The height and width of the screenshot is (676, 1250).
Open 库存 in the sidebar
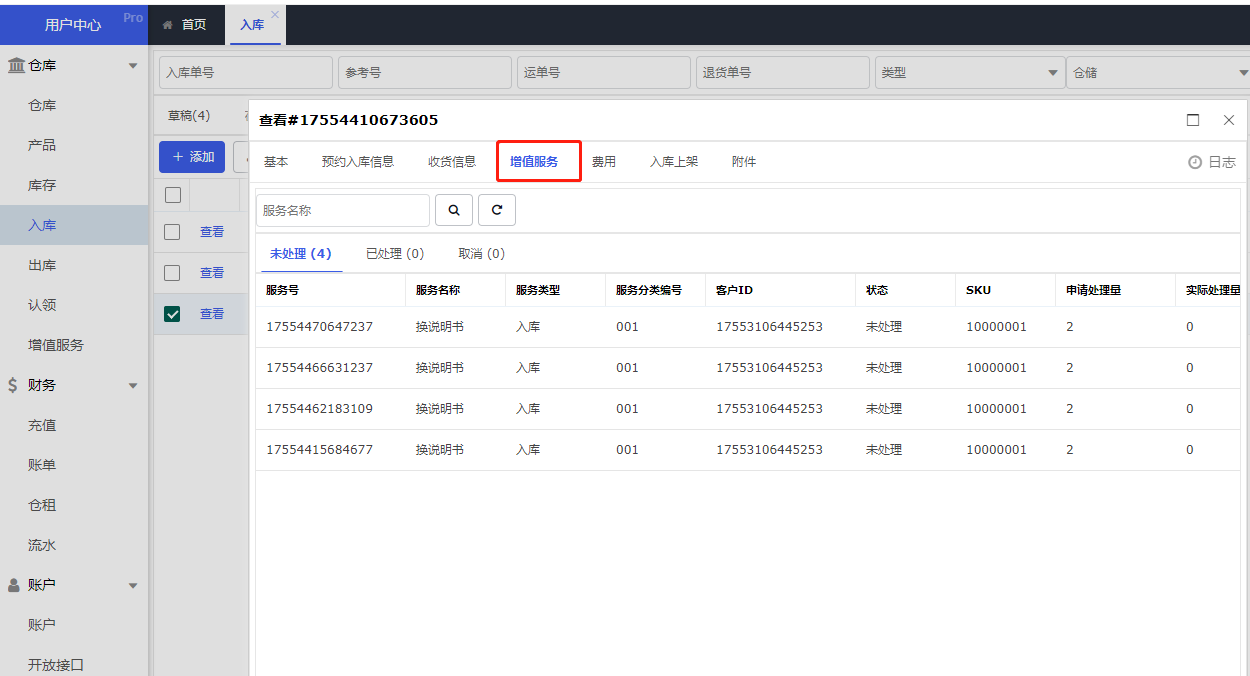[x=42, y=185]
